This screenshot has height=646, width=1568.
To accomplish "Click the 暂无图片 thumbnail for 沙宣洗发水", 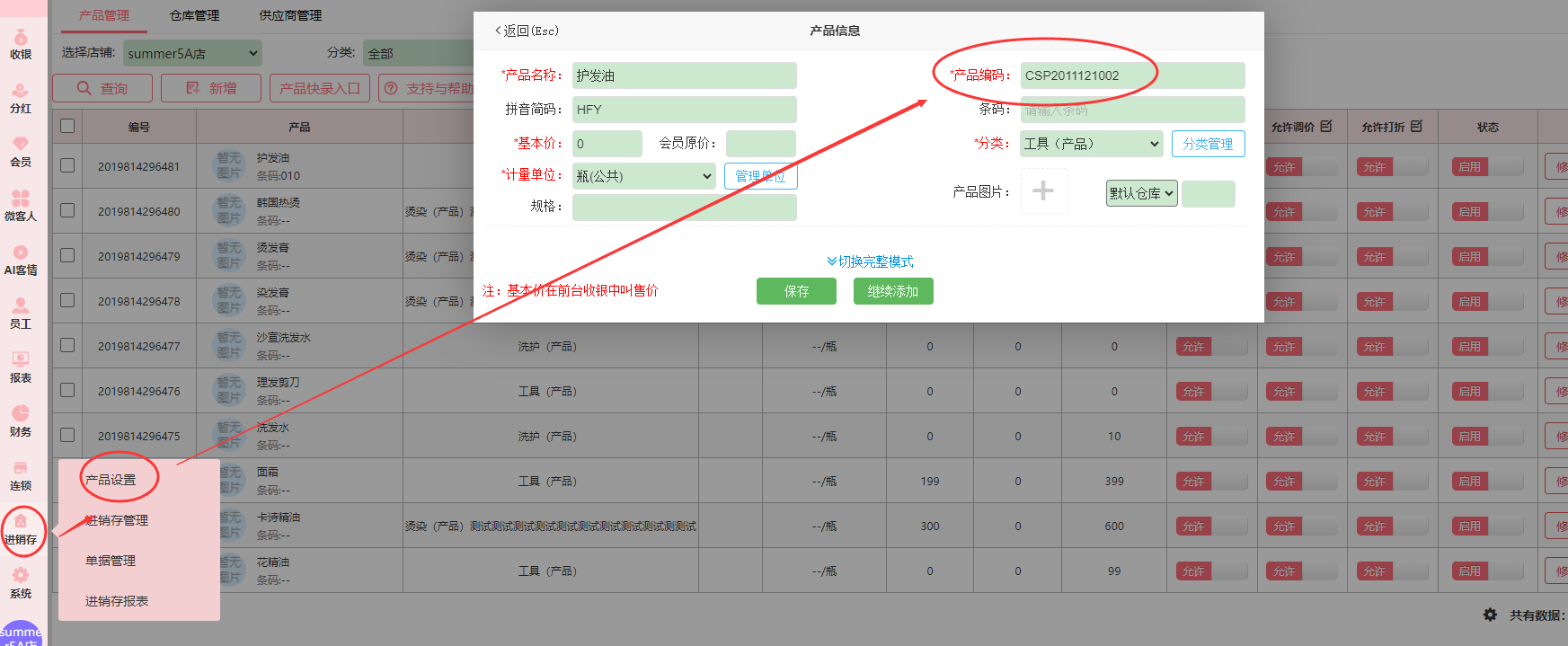I will 228,345.
